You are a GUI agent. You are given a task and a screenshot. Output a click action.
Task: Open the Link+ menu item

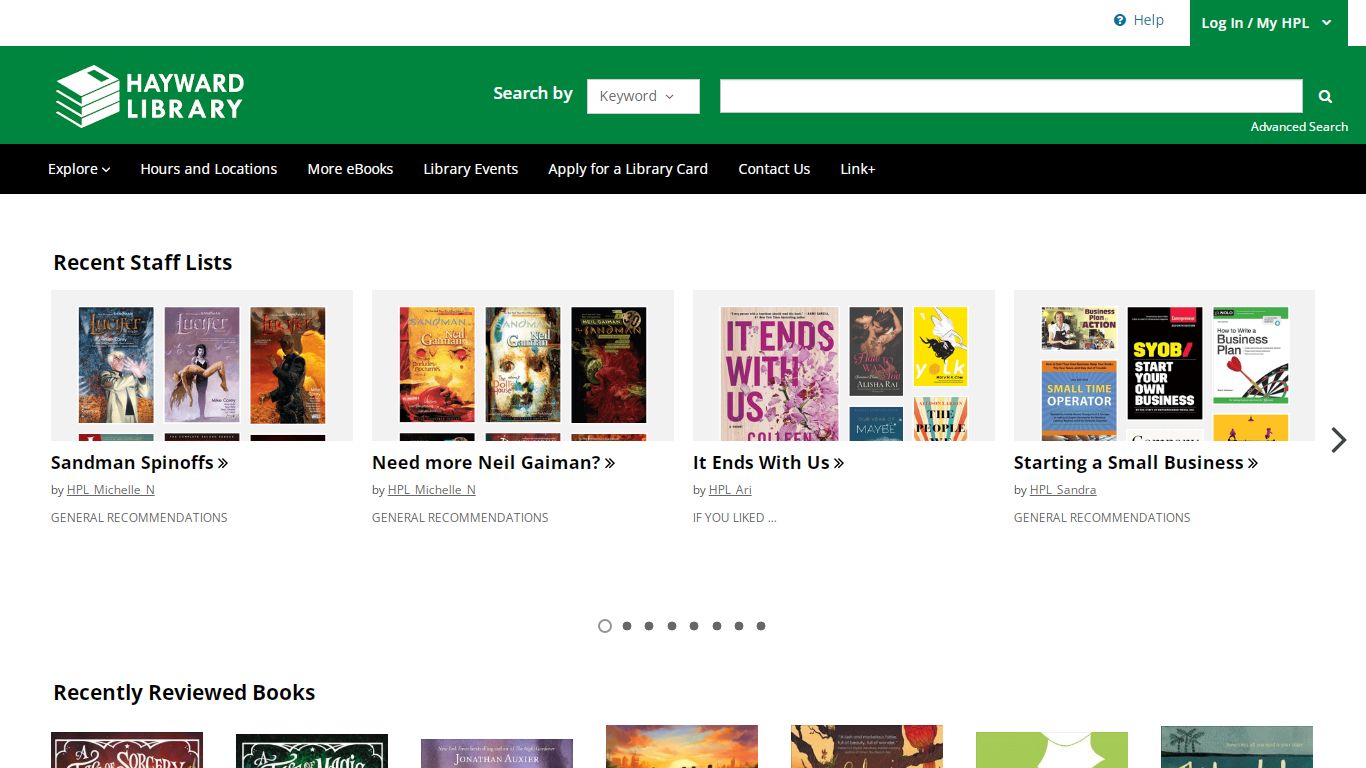coord(858,169)
